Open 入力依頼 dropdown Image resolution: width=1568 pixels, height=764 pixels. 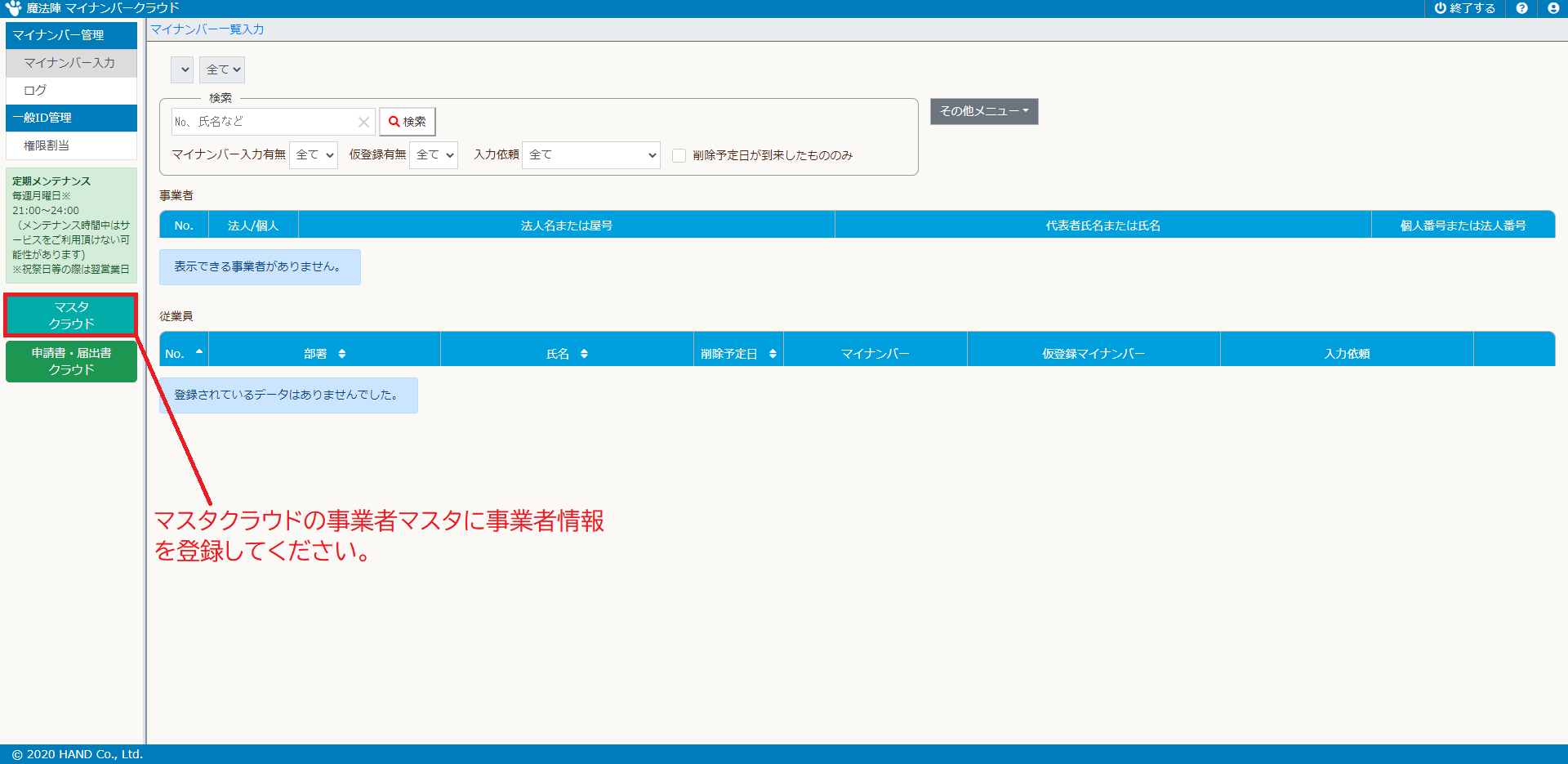591,154
